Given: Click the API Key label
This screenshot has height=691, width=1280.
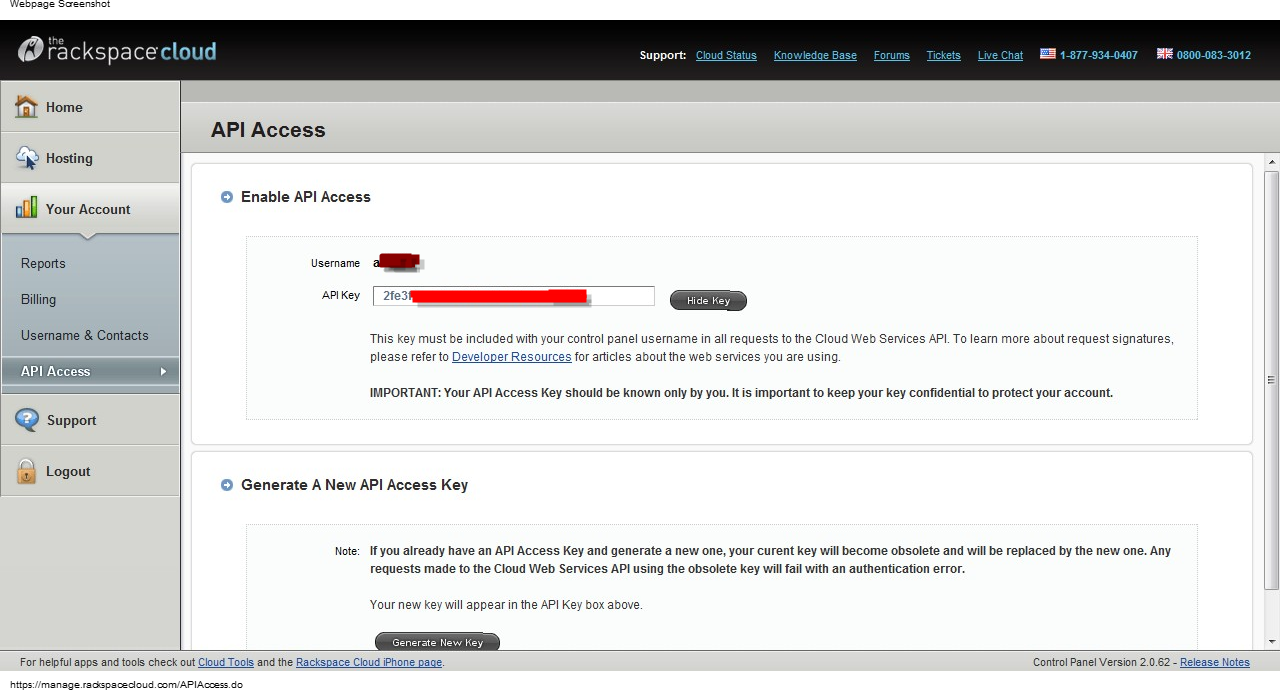Looking at the screenshot, I should [x=341, y=295].
